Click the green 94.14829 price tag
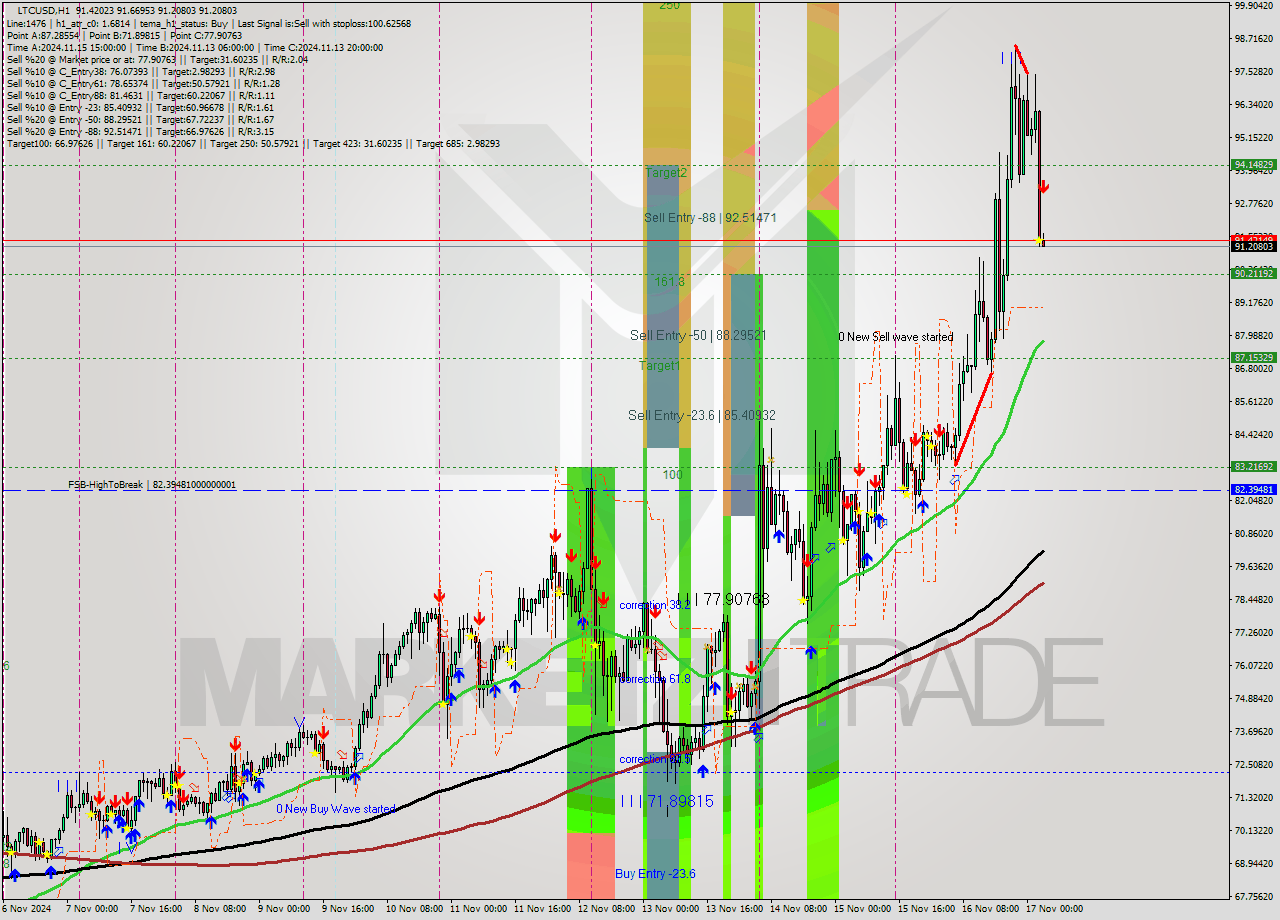This screenshot has height=920, width=1280. pyautogui.click(x=1253, y=164)
